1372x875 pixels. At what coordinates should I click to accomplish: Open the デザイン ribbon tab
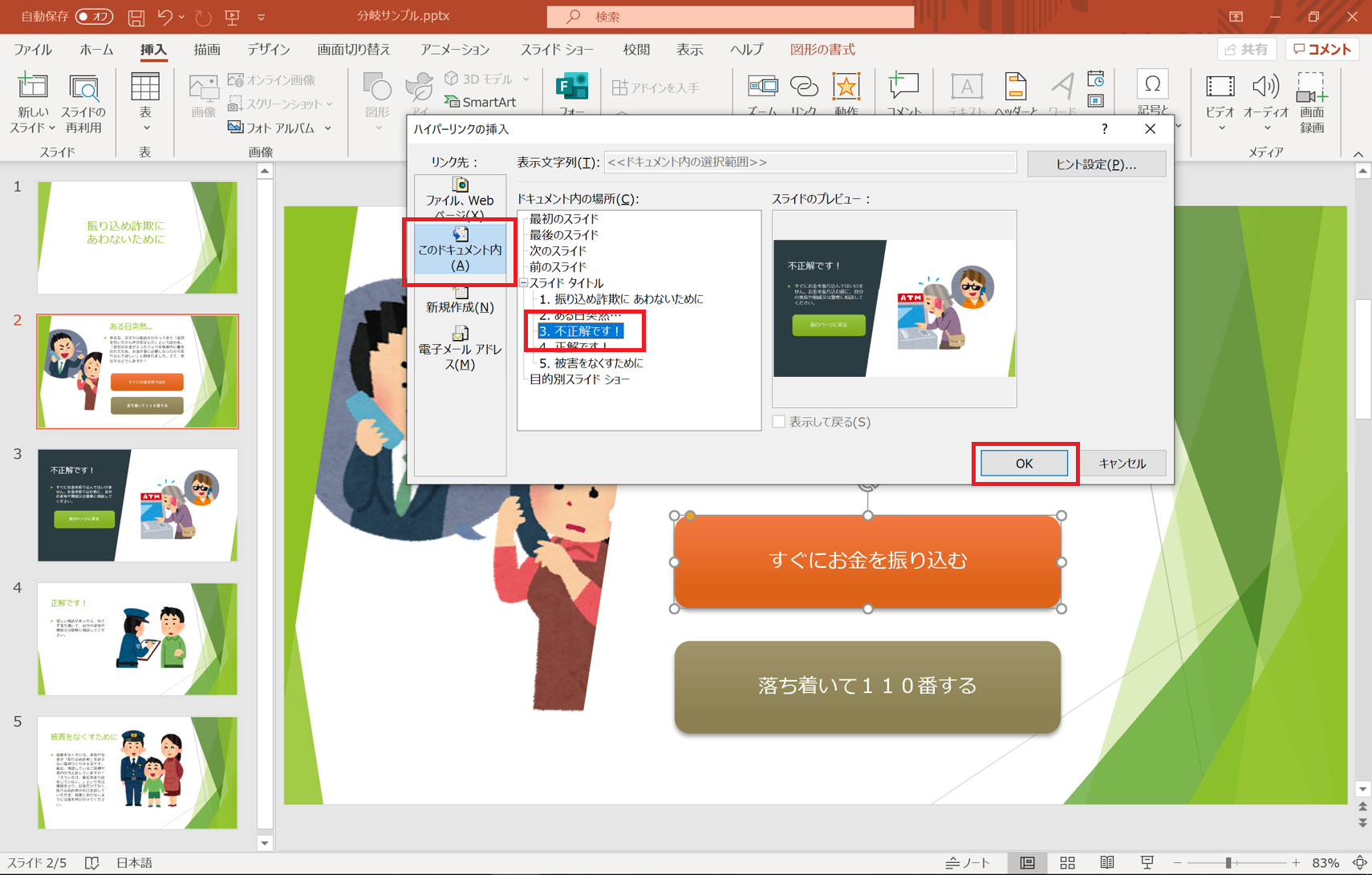268,50
